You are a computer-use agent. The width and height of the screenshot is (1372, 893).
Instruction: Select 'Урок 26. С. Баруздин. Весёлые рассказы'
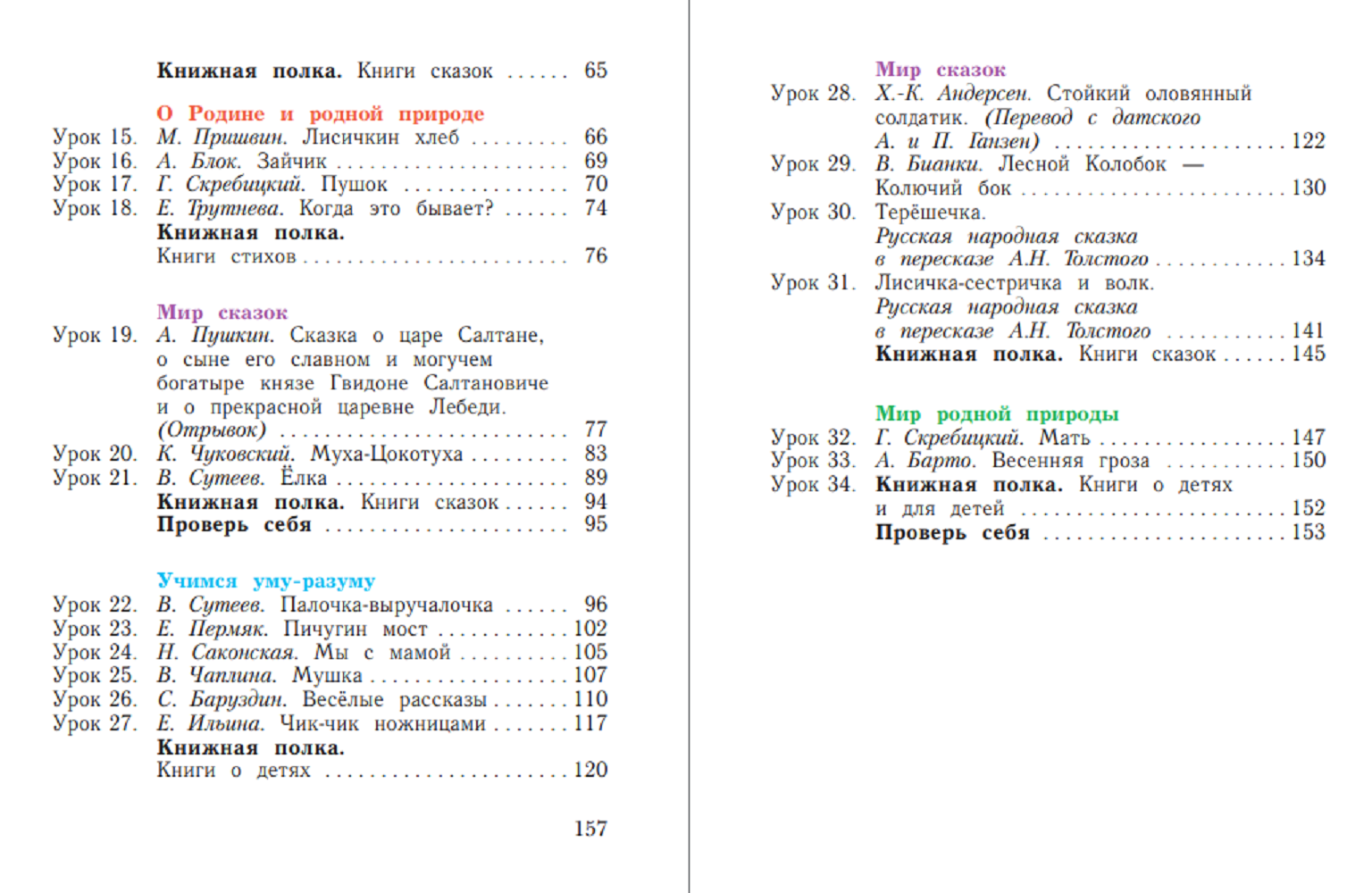coord(330,699)
